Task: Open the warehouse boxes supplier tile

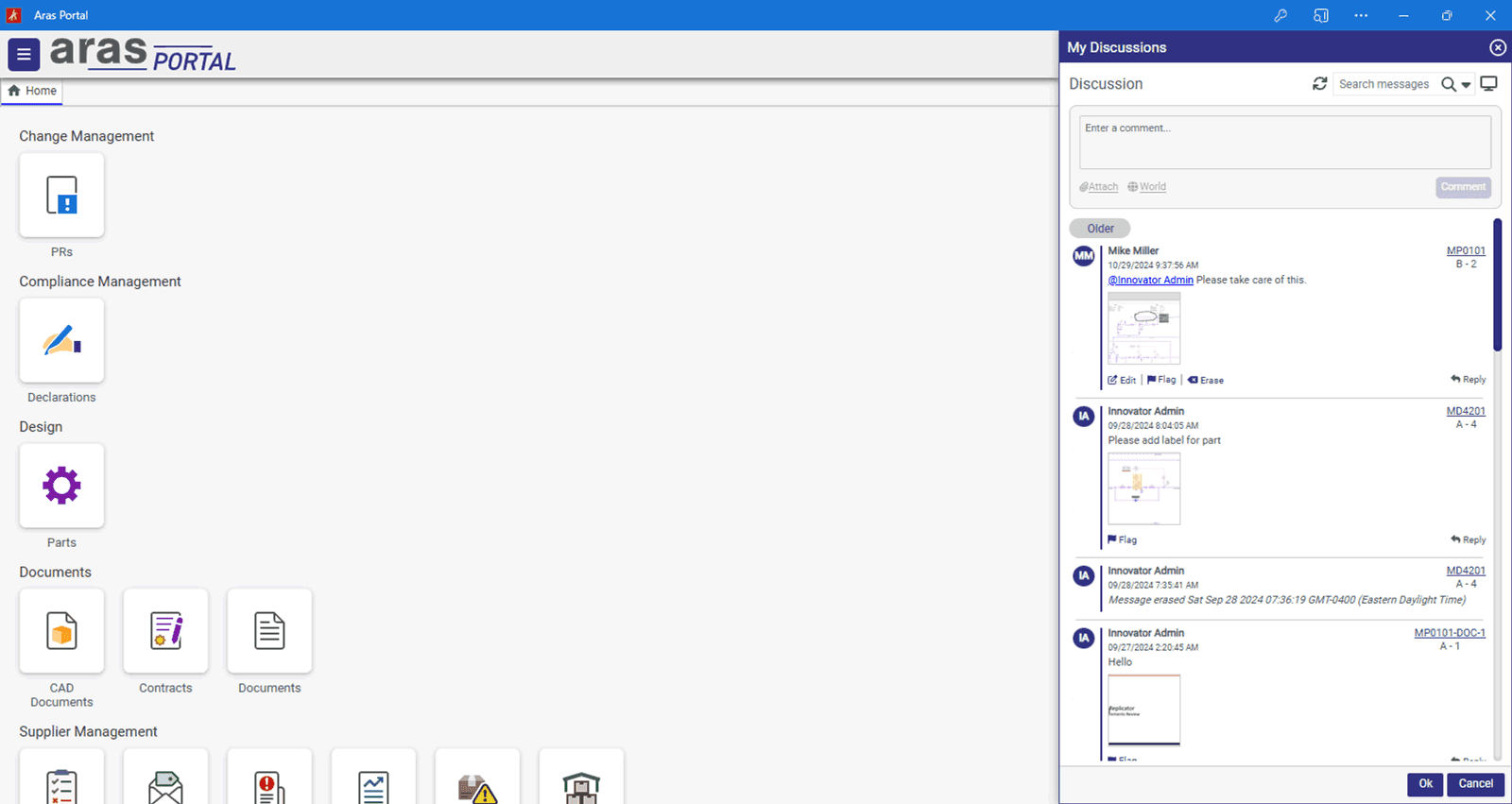Action: pos(581,777)
